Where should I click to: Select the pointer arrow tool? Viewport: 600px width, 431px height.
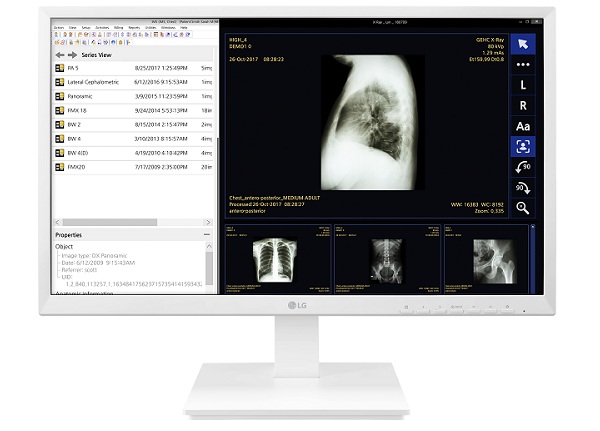pos(523,44)
